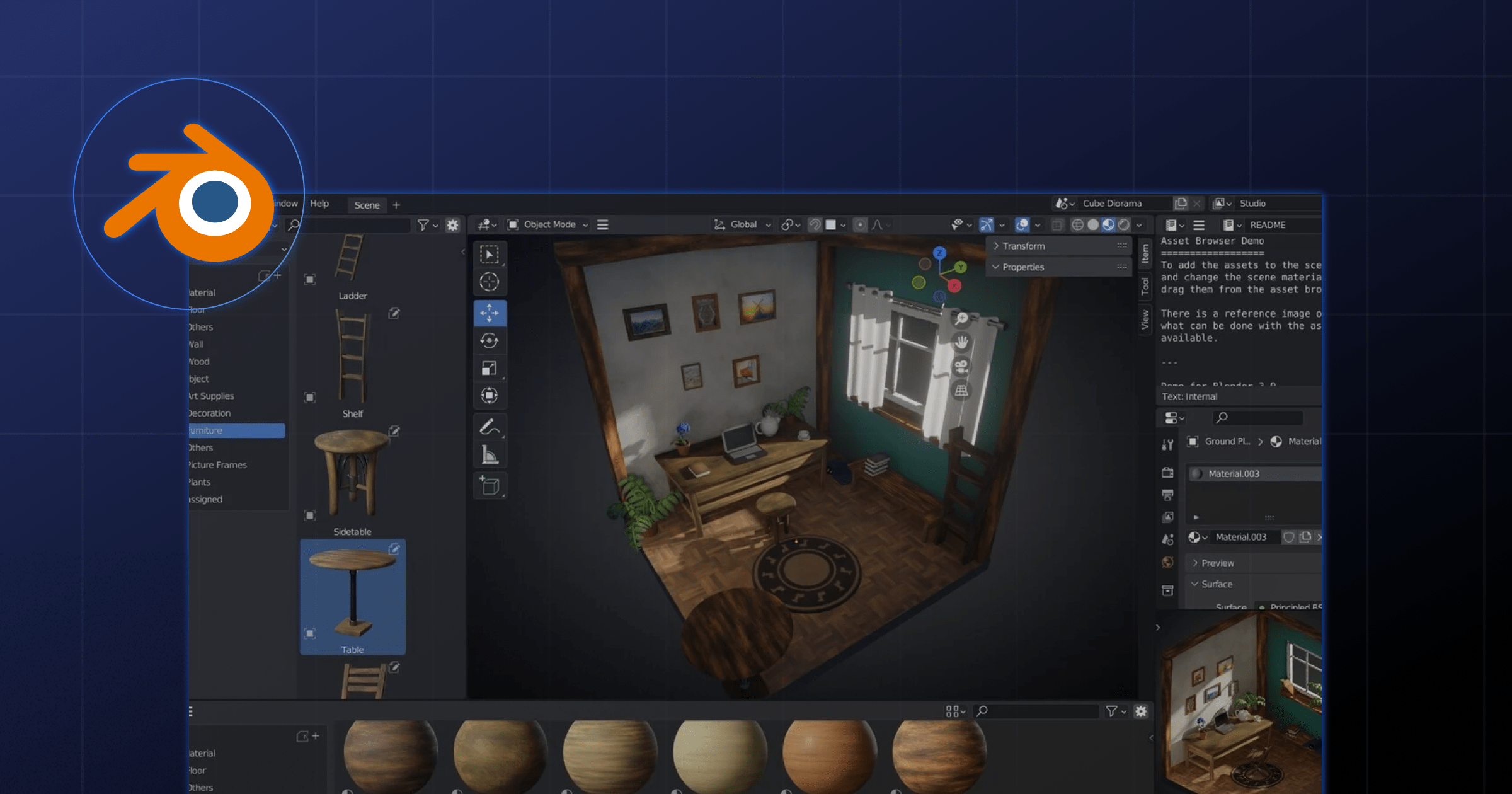Viewport: 1512px width, 794px height.
Task: Select the Table asset thumbnail
Action: coord(352,597)
